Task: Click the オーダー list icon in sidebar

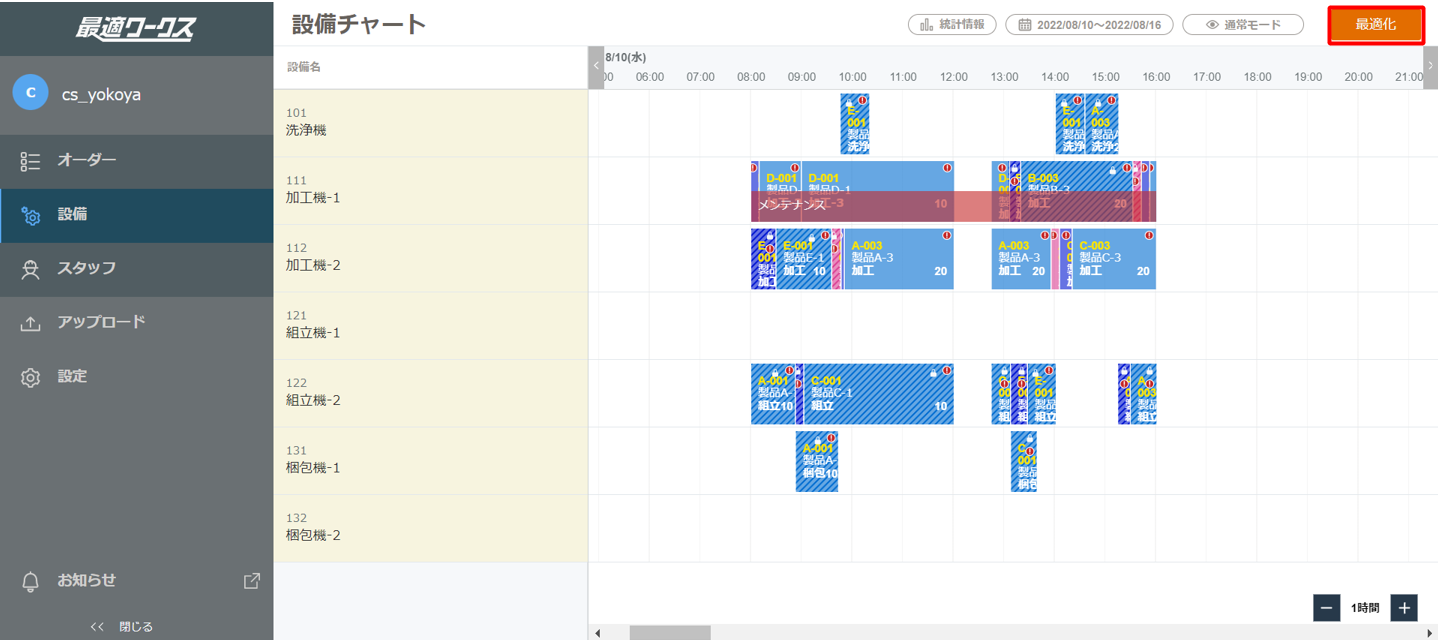Action: click(30, 161)
